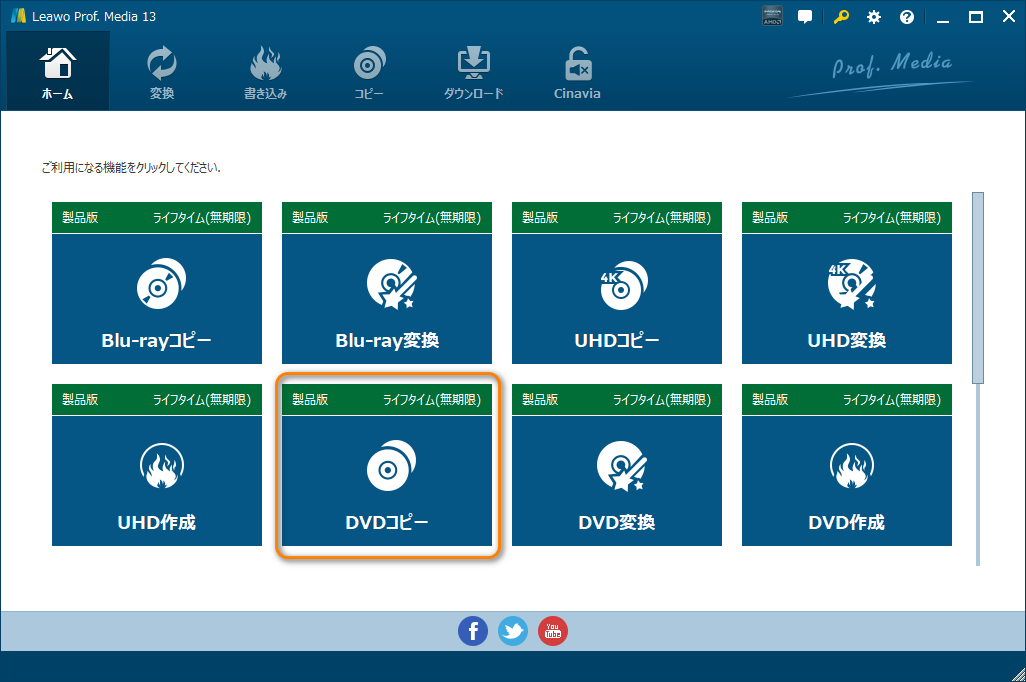Select the UHD変換 module tile
Screen dimensions: 1026x682
point(847,298)
